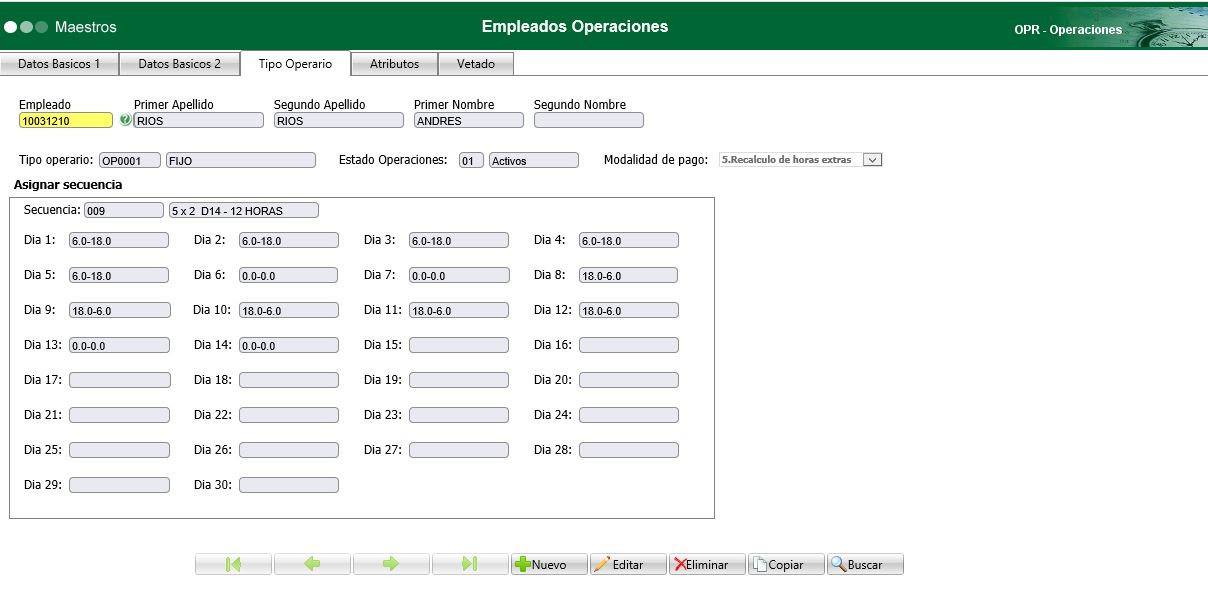Click the empty Dia 16 field

(x=629, y=345)
